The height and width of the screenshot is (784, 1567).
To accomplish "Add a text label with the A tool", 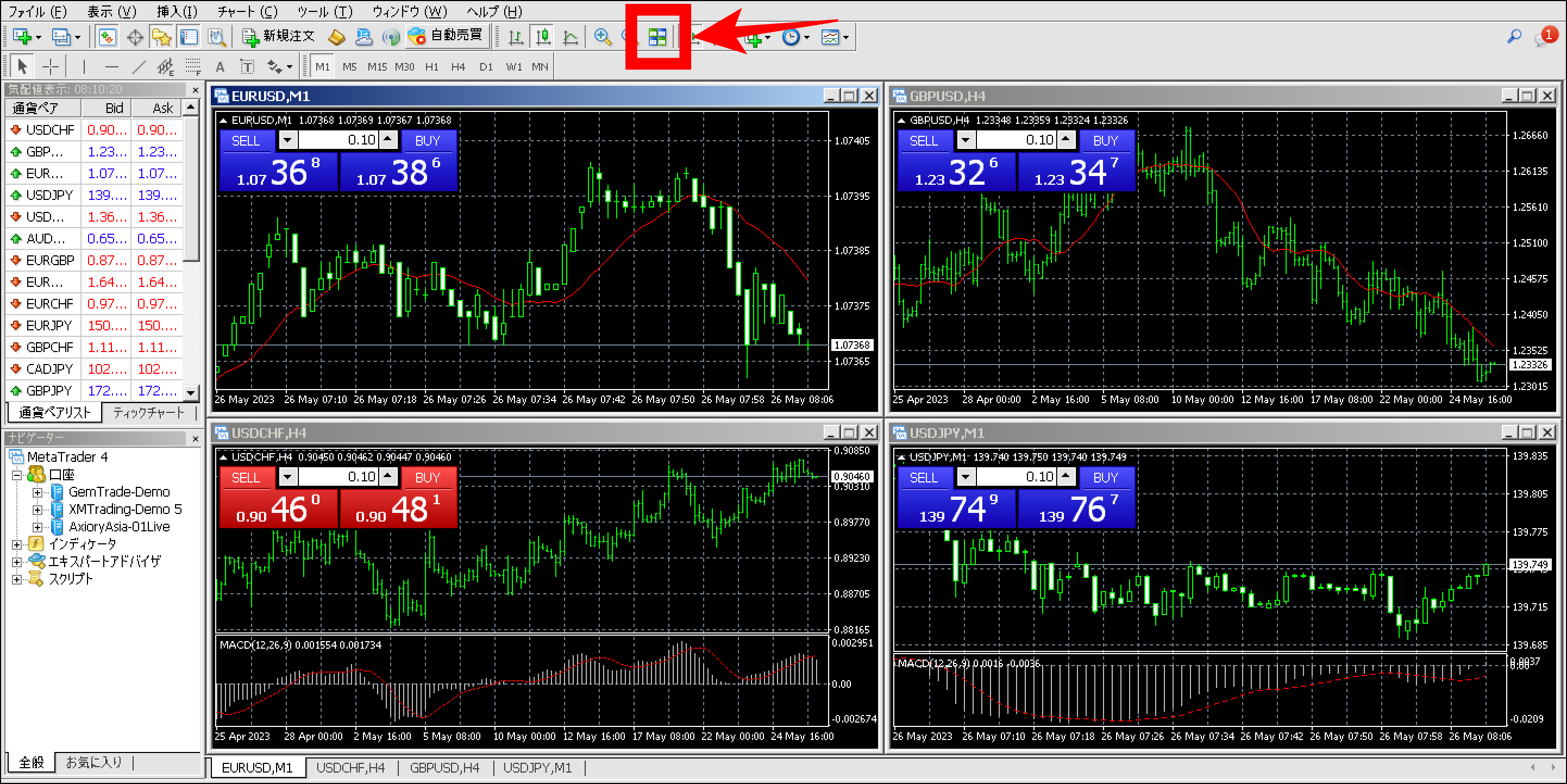I will click(220, 66).
